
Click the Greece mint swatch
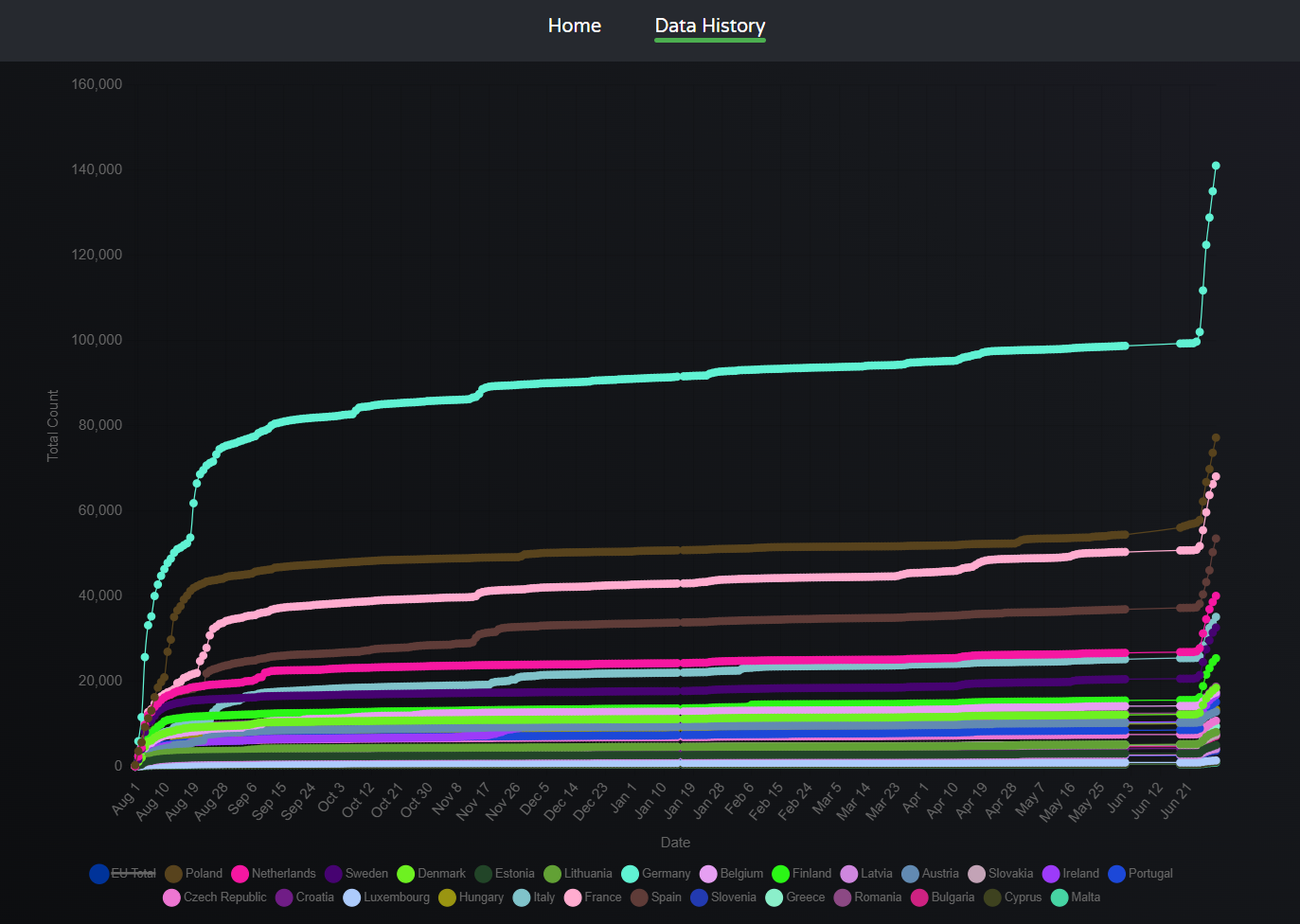pos(774,897)
